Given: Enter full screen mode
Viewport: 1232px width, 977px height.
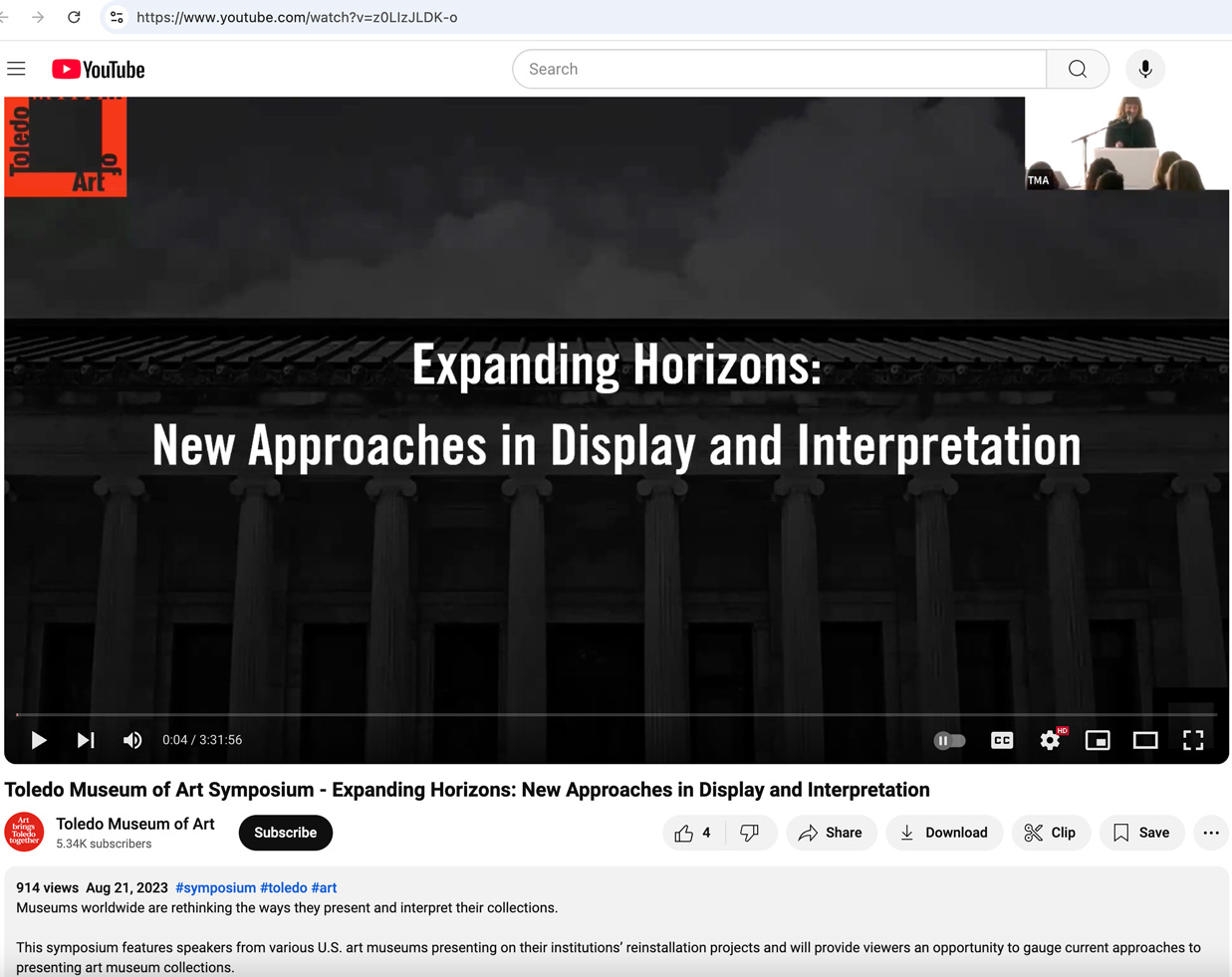Looking at the screenshot, I should pyautogui.click(x=1193, y=740).
